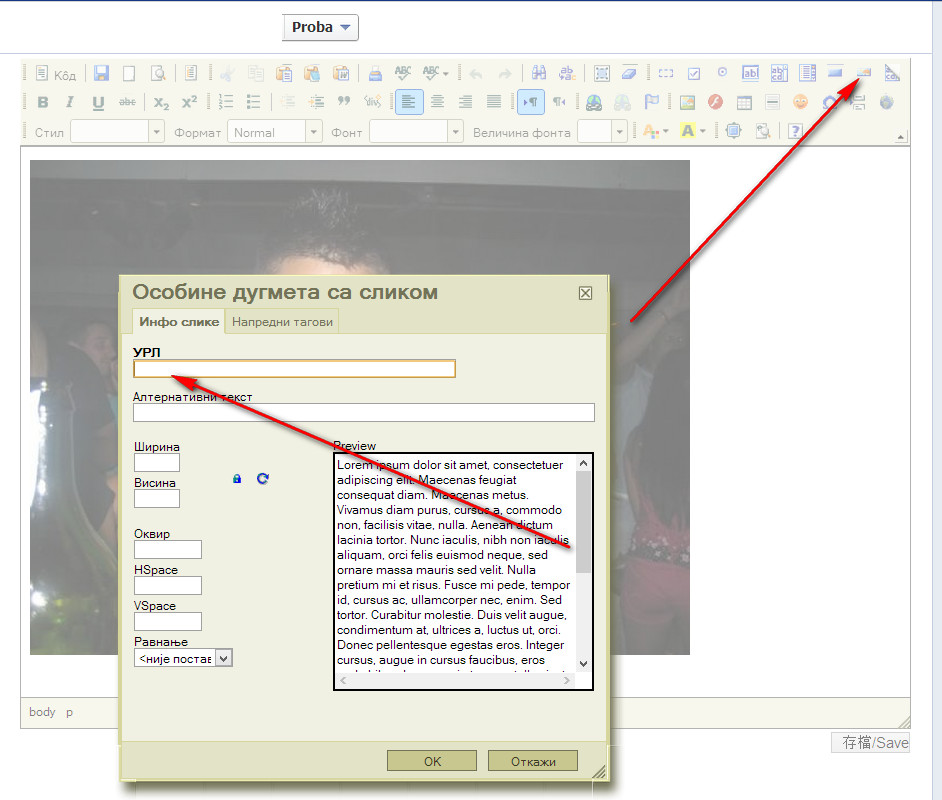The width and height of the screenshot is (942, 800).
Task: Open the text color picker
Action: pos(655,131)
